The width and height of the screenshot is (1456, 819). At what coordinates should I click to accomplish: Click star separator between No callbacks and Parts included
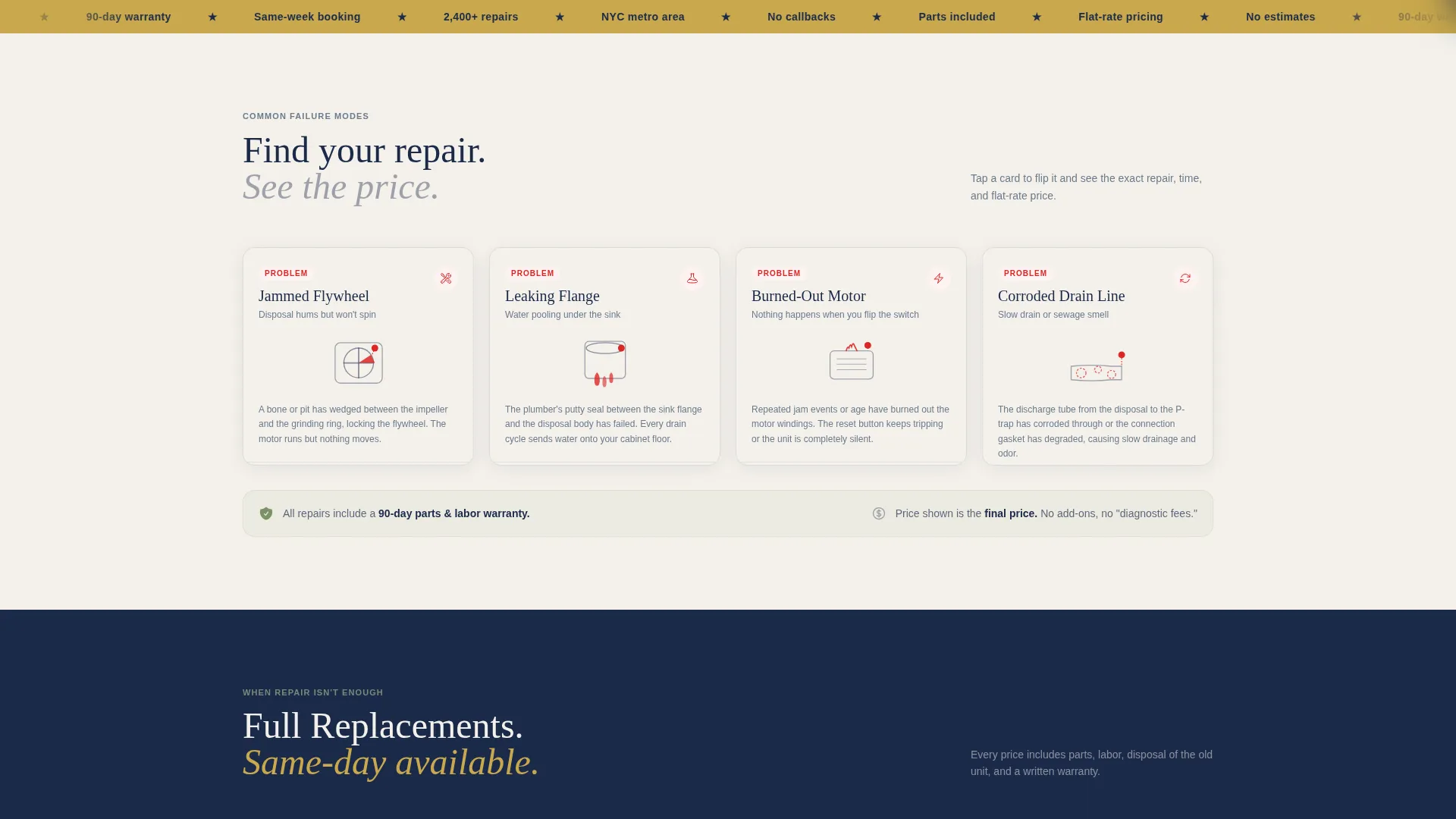tap(877, 17)
